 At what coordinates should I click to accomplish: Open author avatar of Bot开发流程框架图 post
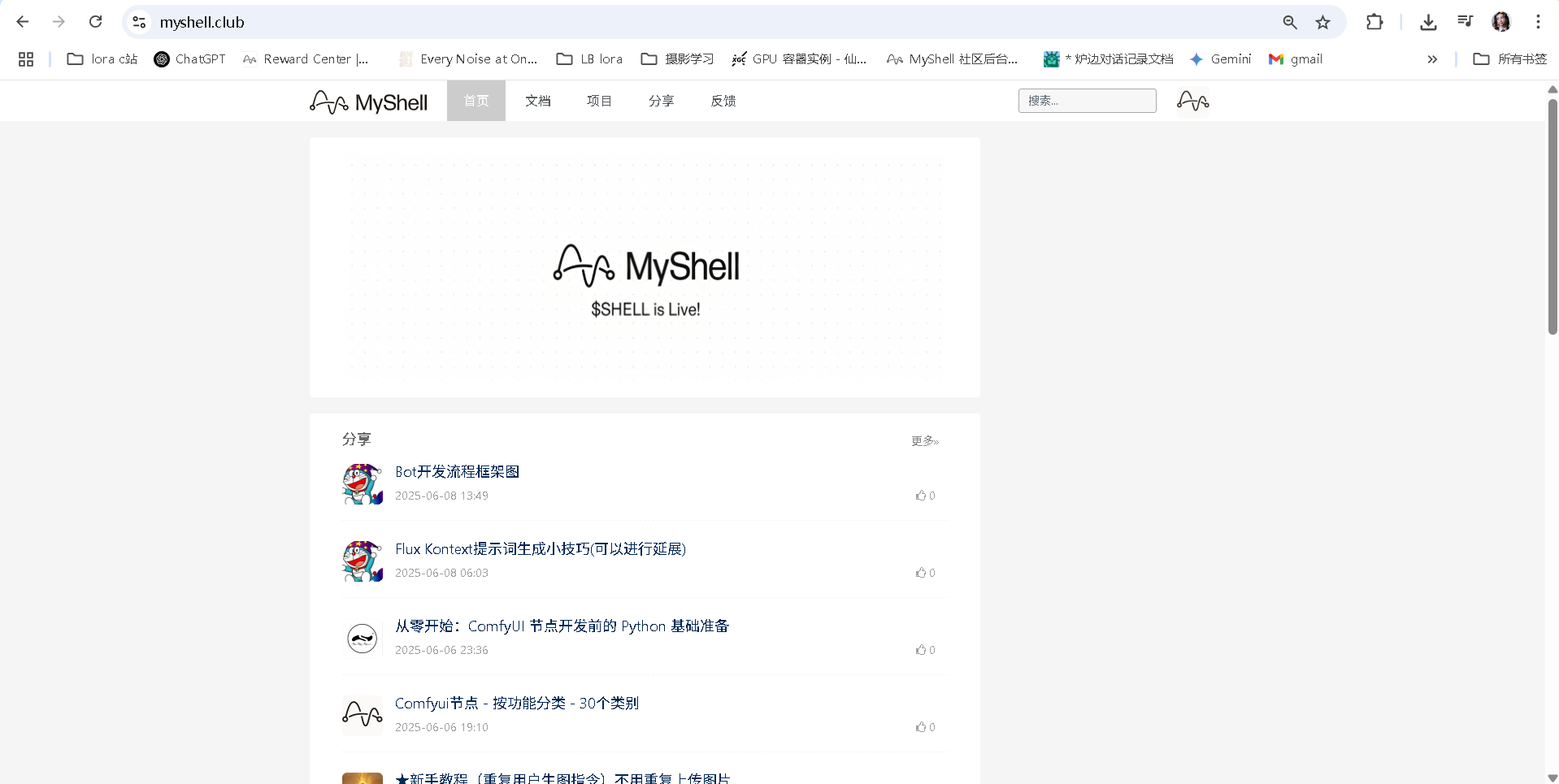tap(363, 484)
